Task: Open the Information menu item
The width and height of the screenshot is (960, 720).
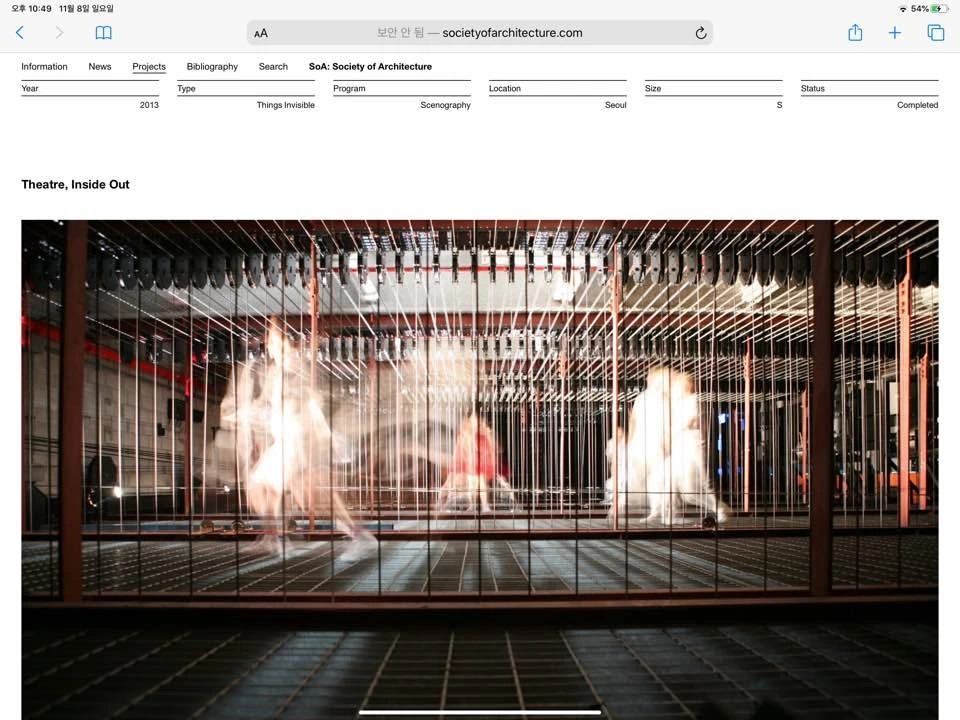Action: click(44, 66)
